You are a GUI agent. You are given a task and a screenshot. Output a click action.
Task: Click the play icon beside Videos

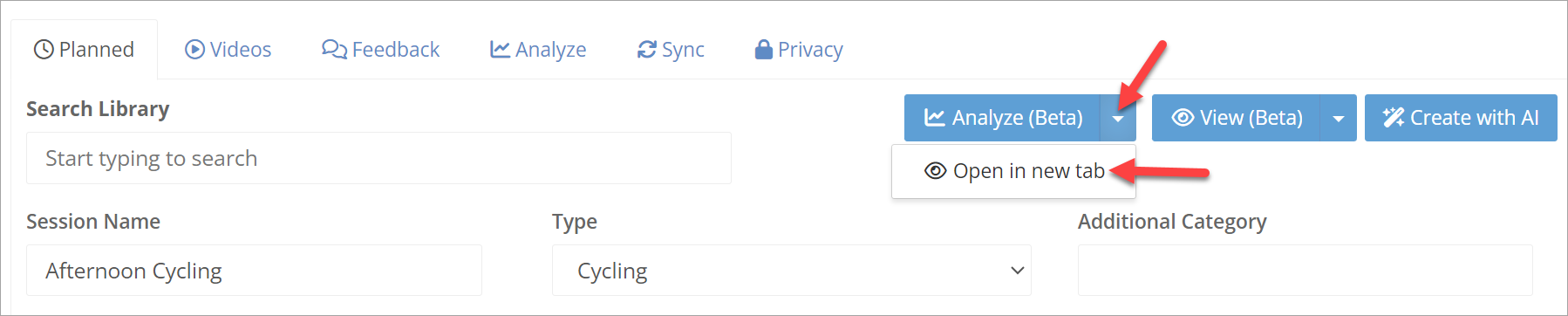(x=194, y=50)
